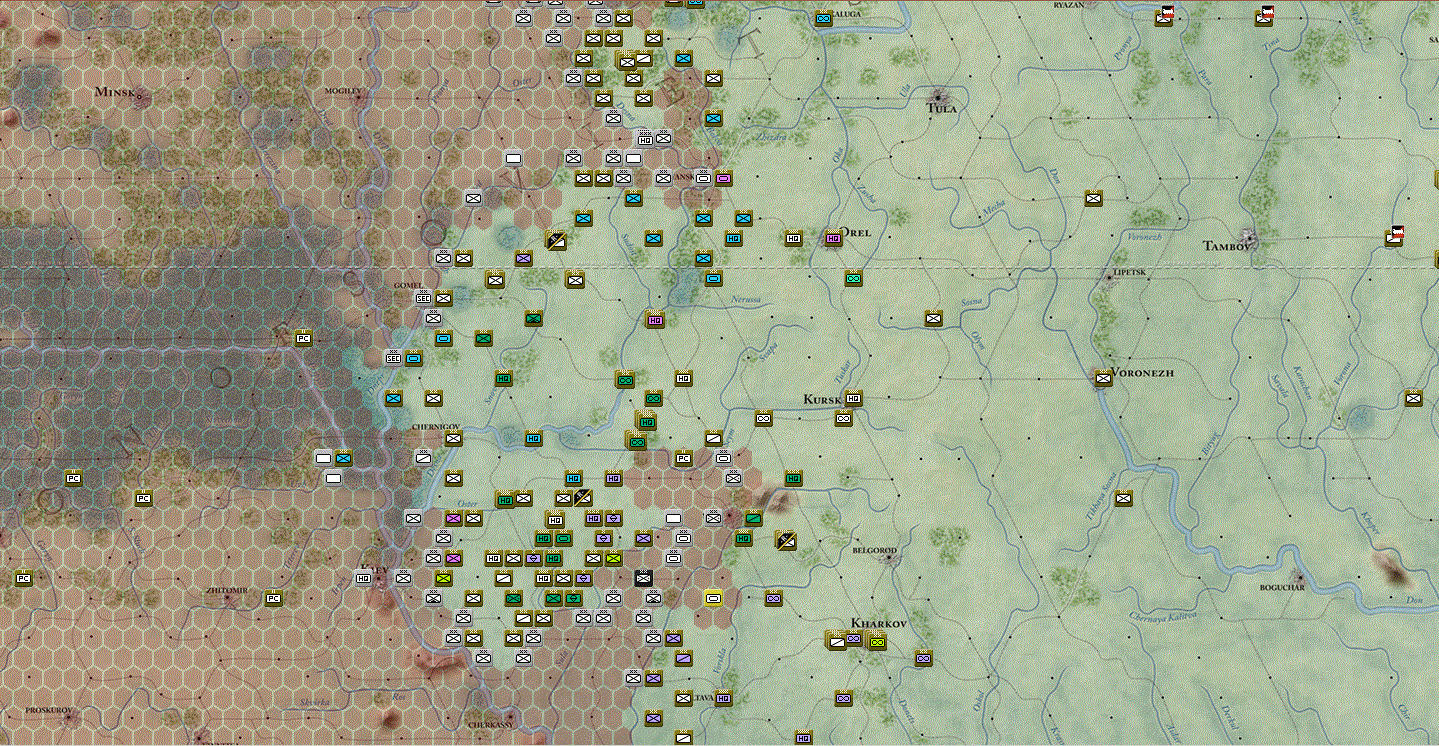Select the only PC counter east of the Dnieper
This screenshot has width=1439, height=746.
pos(683,458)
